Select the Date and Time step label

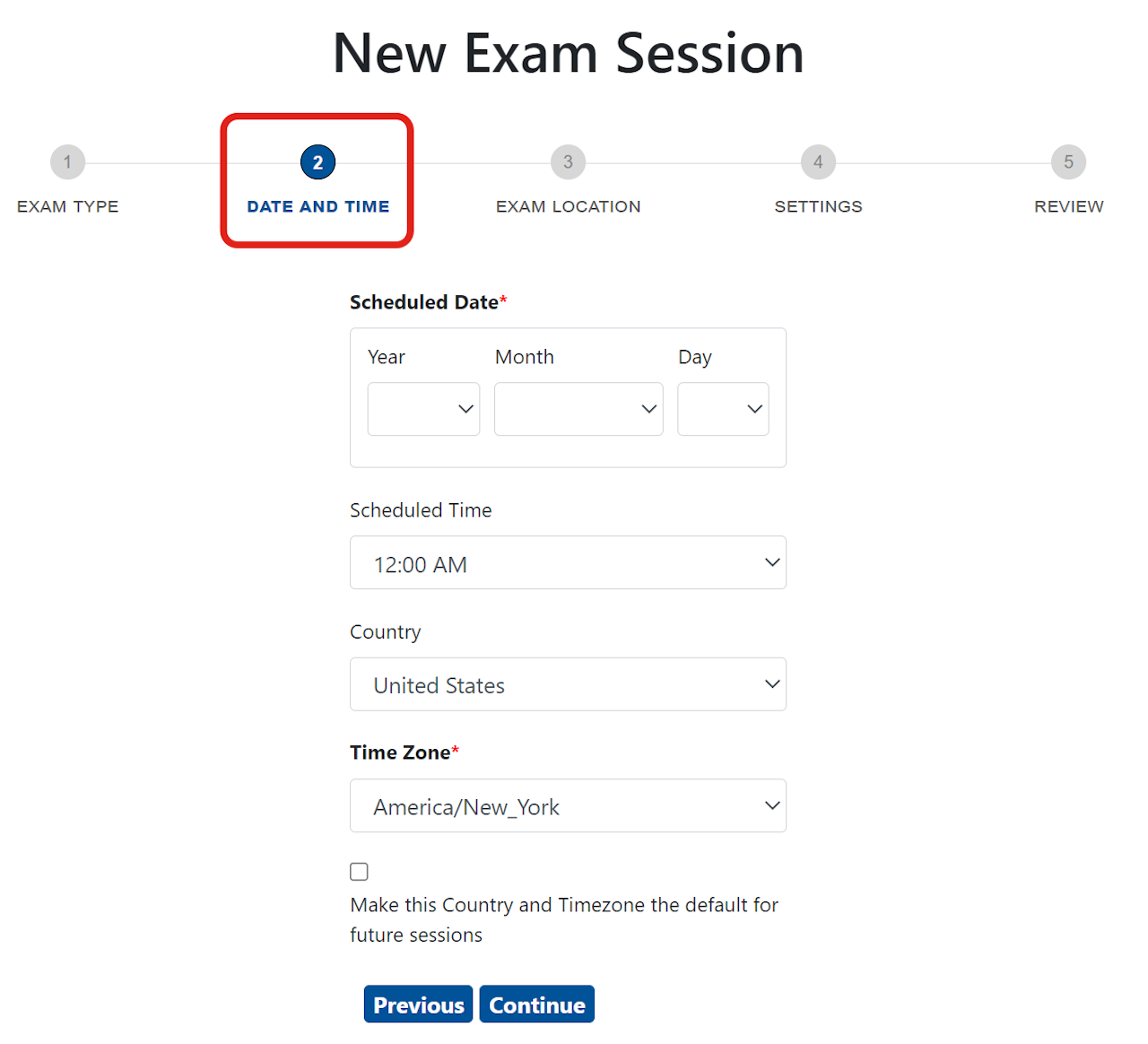click(317, 206)
